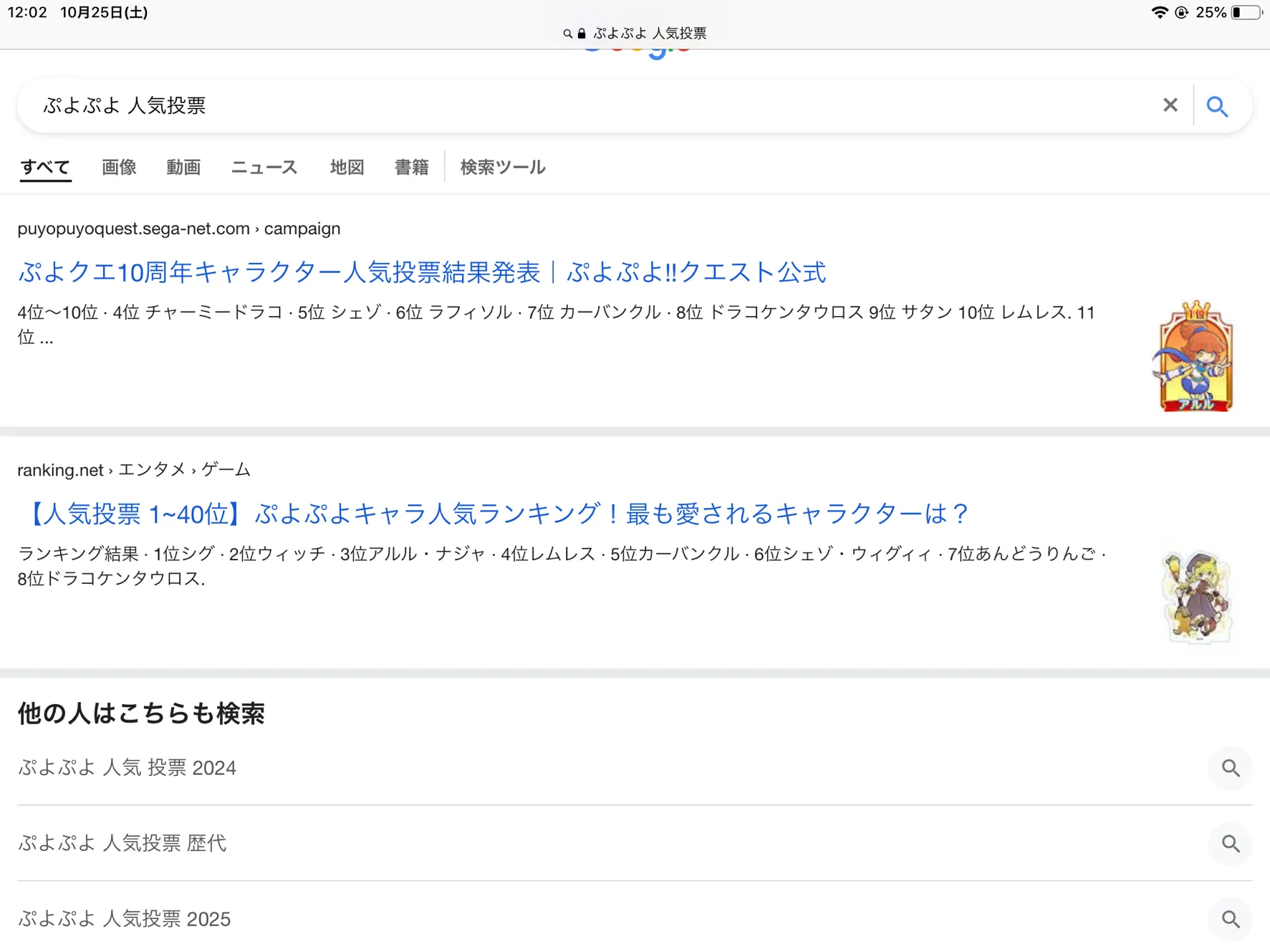Tap the 12:02 clock in status bar

[27, 12]
